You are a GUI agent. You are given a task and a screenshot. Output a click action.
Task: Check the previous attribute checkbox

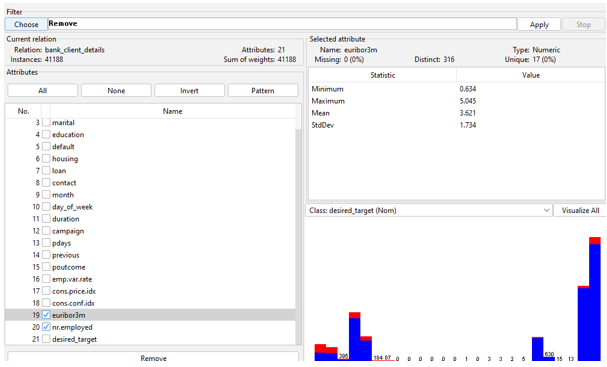(46, 255)
